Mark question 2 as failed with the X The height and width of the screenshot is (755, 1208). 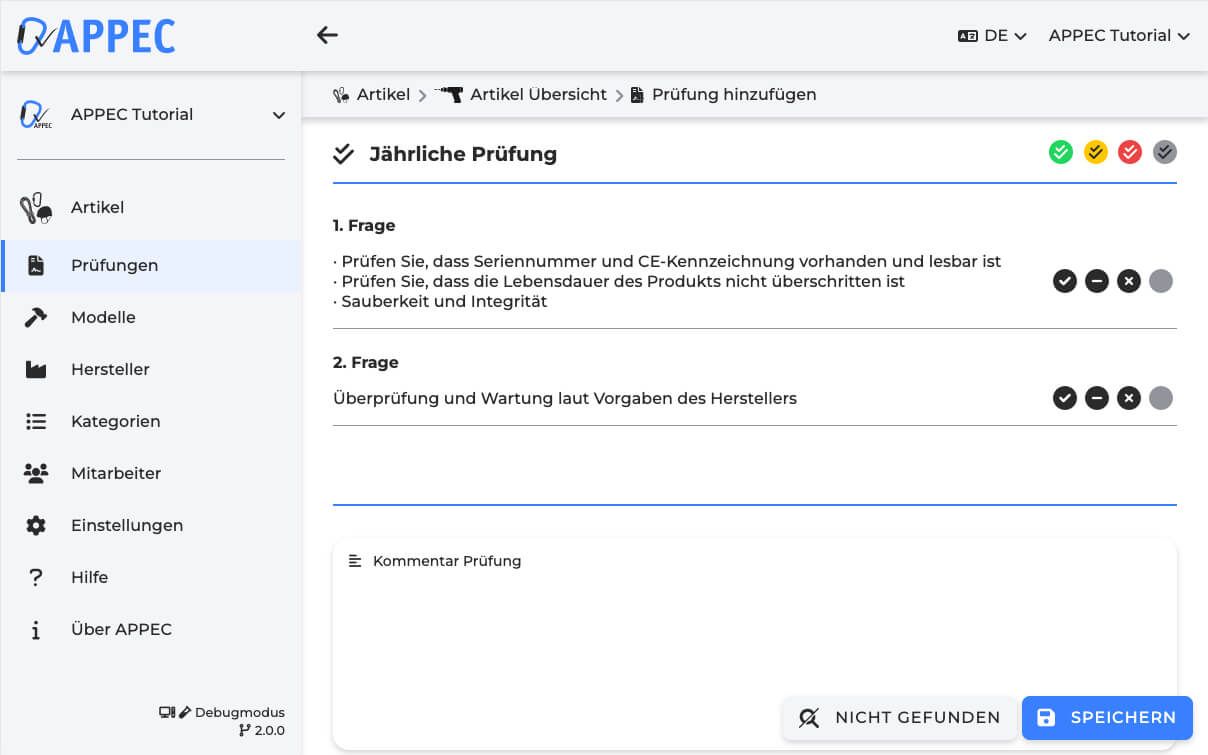[1129, 398]
